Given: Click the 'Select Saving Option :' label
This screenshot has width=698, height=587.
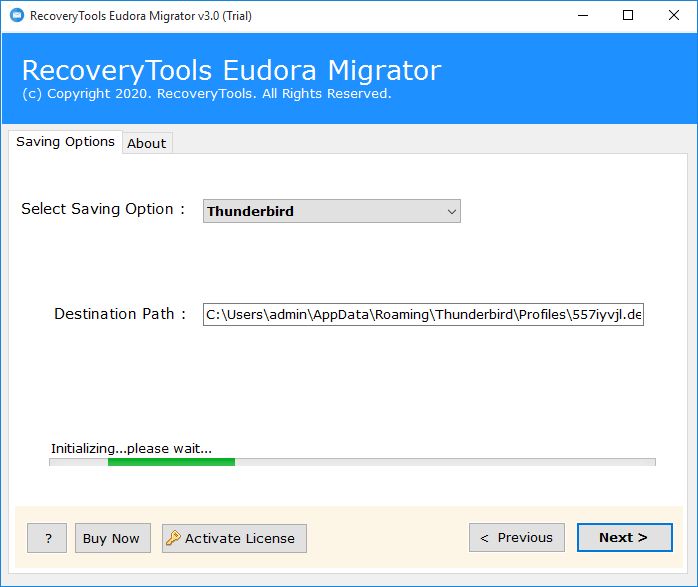Looking at the screenshot, I should 103,209.
